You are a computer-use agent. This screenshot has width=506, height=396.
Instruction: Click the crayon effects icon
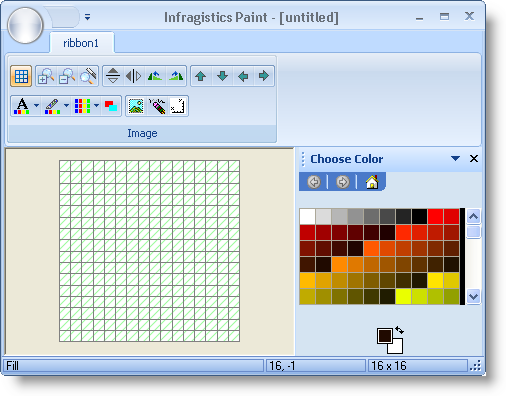157,106
